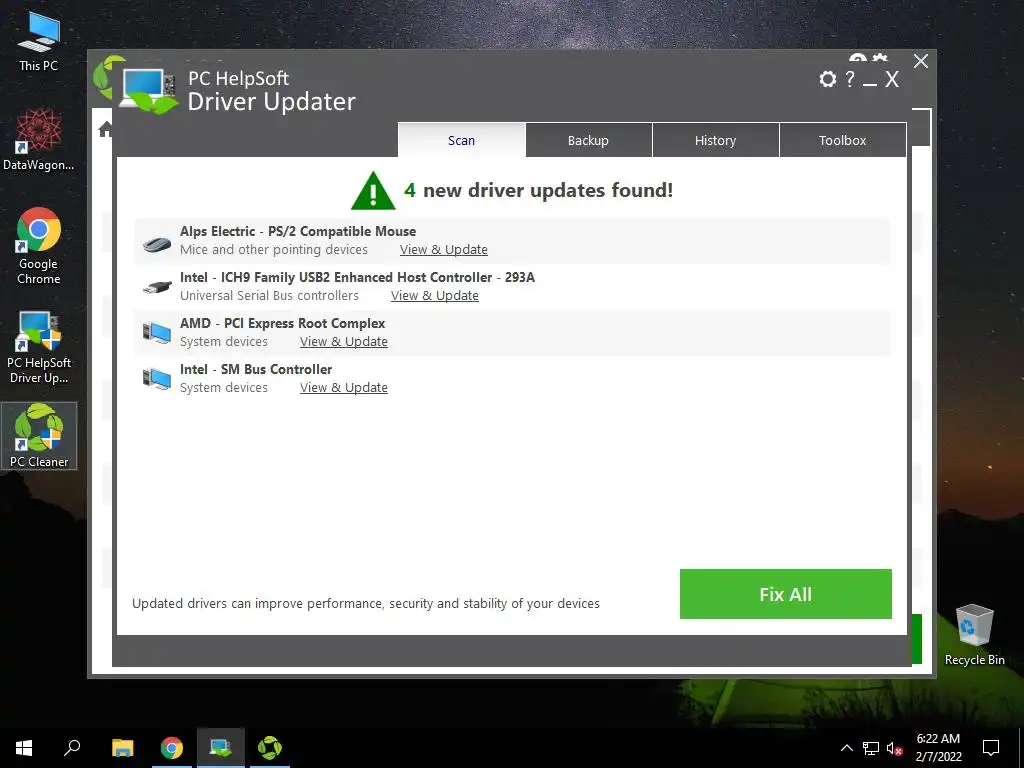This screenshot has height=768, width=1024.
Task: Open the taskbar clock and date
Action: (938, 748)
